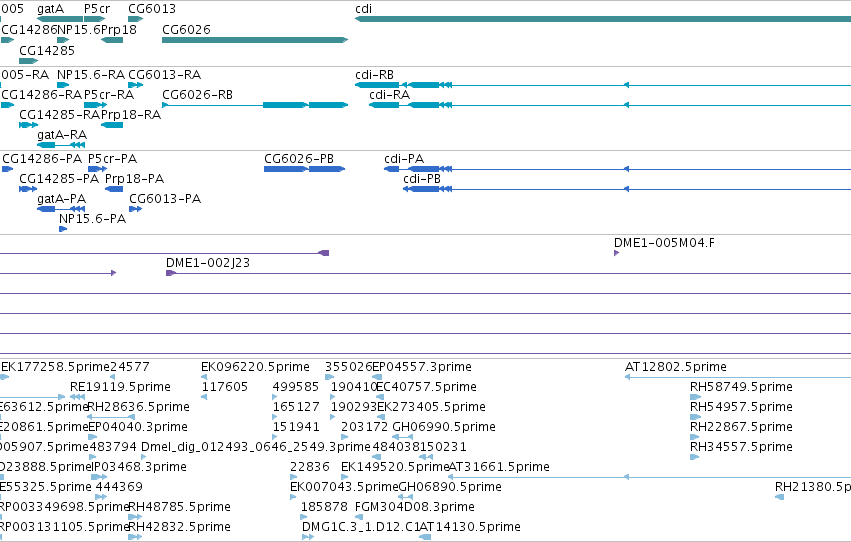Open the EC40757.5prime EST label
The height and width of the screenshot is (542, 851).
(x=427, y=387)
